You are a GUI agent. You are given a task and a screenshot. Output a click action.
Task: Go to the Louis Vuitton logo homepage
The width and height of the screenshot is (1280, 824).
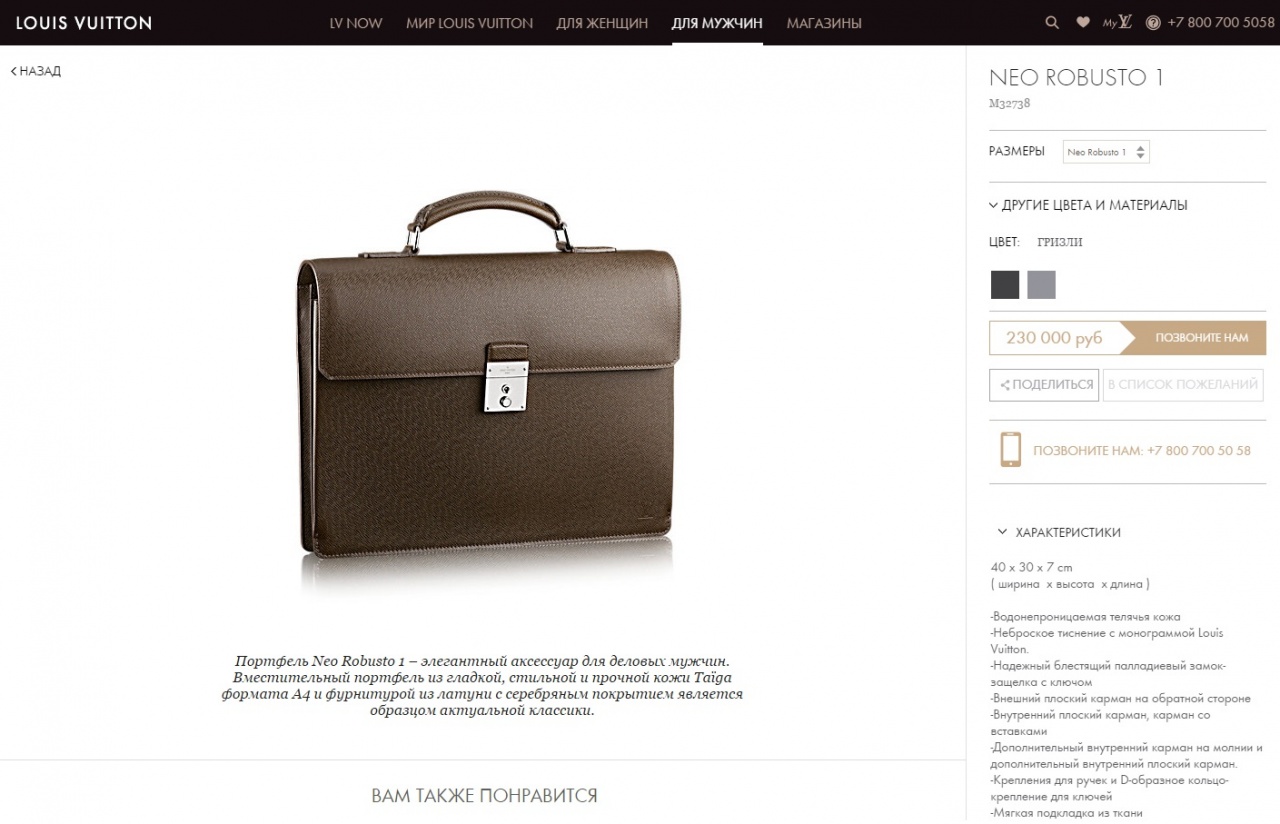point(84,22)
